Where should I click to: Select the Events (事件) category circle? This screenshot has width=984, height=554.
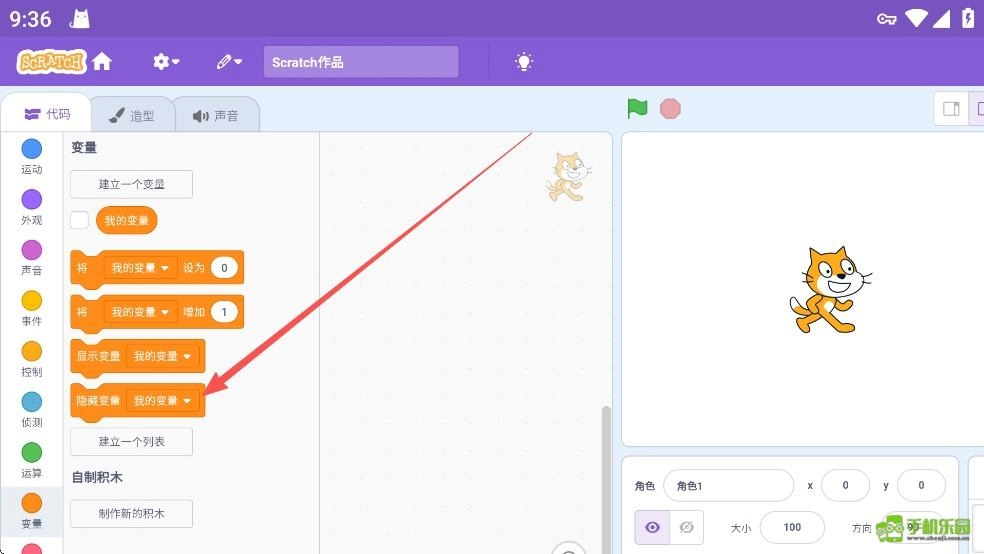coord(32,301)
